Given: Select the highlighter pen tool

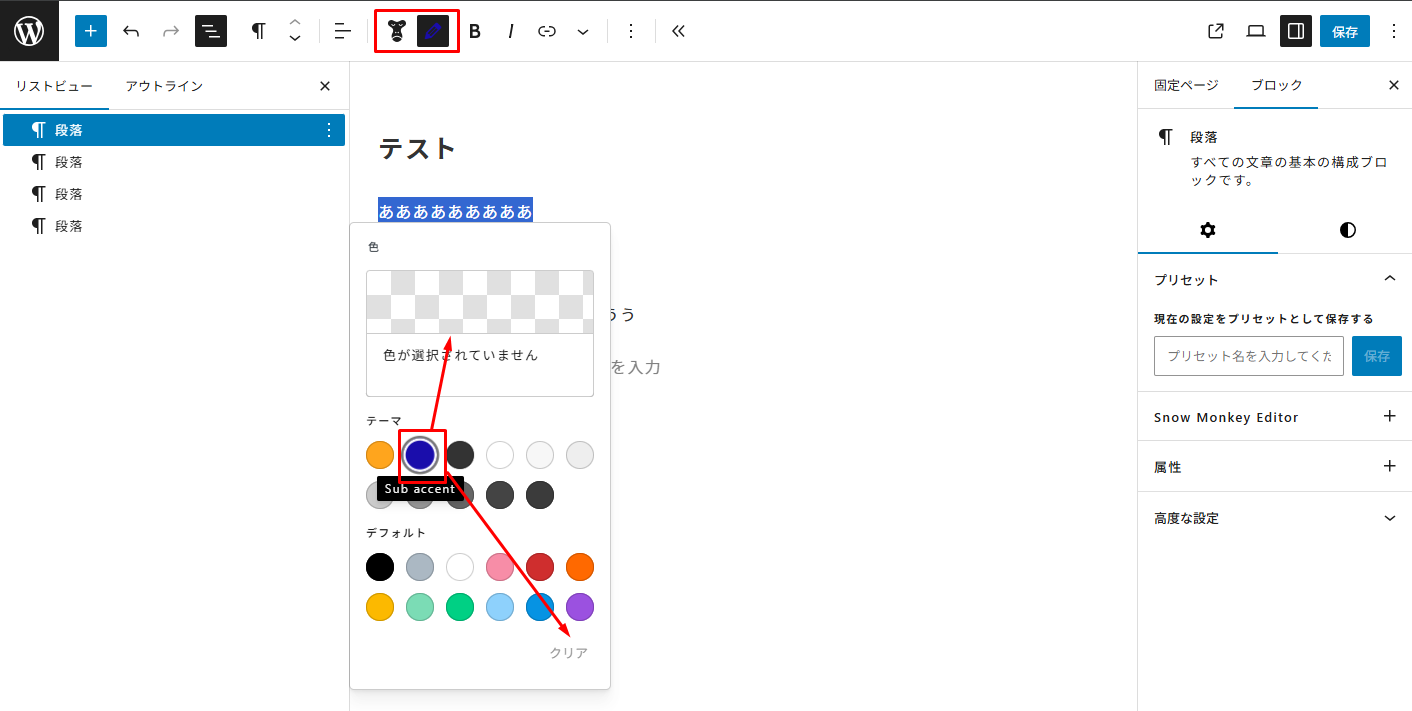Looking at the screenshot, I should (x=433, y=31).
